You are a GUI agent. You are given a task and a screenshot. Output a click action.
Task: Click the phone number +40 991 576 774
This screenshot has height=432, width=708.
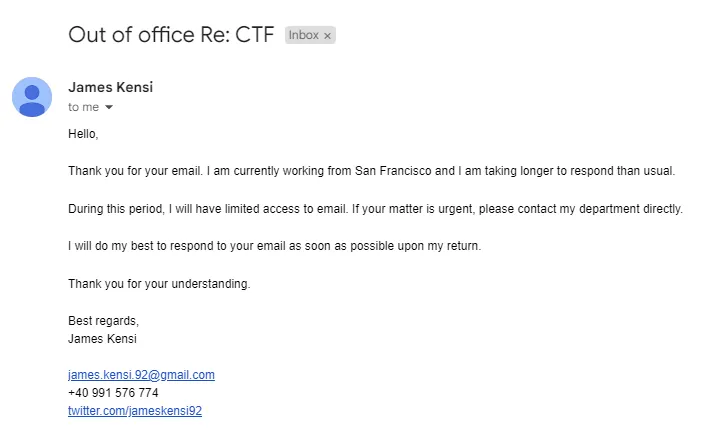[113, 393]
